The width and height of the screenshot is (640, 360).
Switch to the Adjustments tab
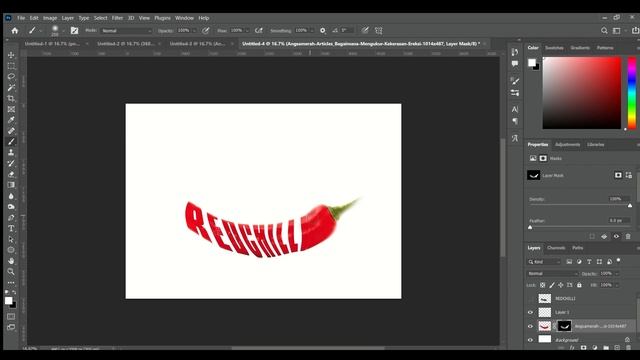tap(567, 144)
